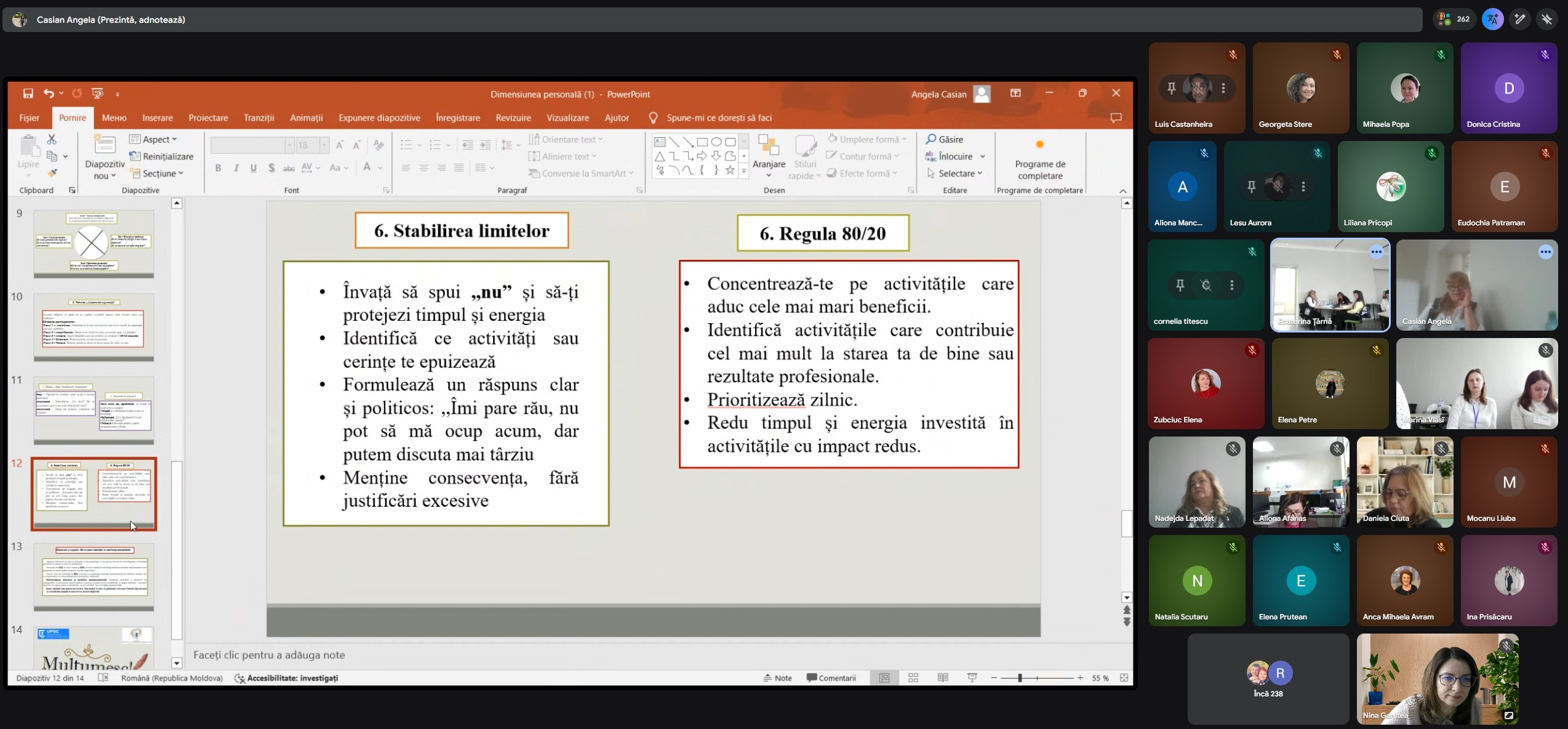Adjust the zoom slider handle in status bar

tap(1020, 678)
